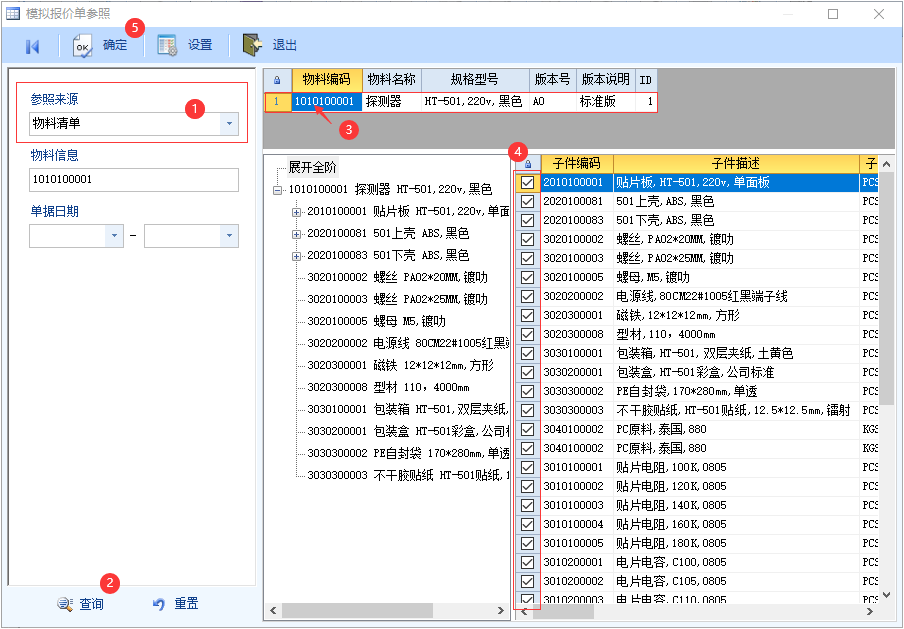Click the lock icon in lower grid header
Viewport: 904px width, 629px height.
click(528, 164)
